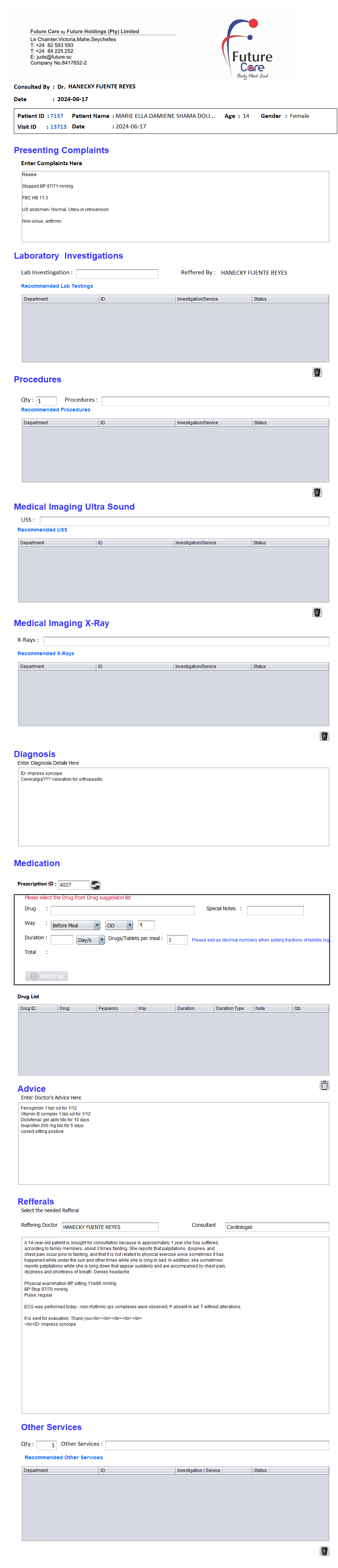Expand the OD frequency dropdown
Viewport: 338px width, 1568px height.
(x=119, y=924)
